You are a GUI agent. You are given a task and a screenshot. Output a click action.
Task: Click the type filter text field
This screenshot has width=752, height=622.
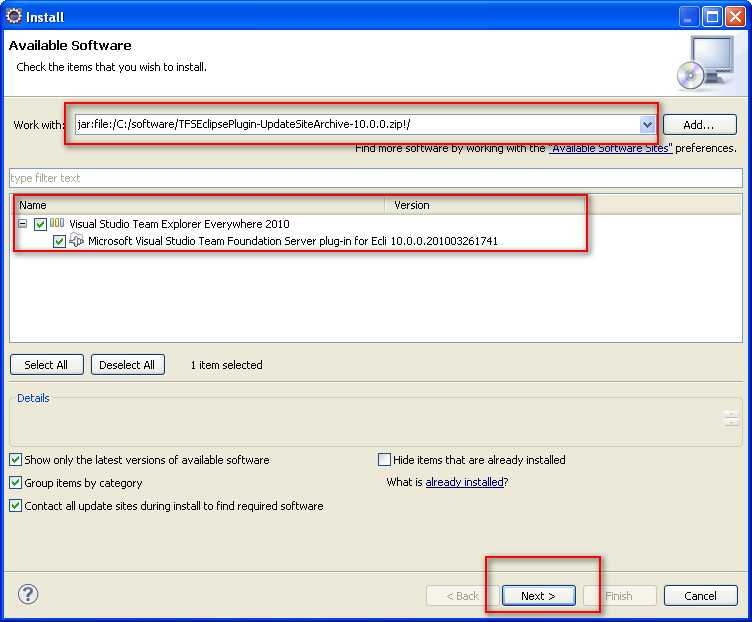[376, 178]
